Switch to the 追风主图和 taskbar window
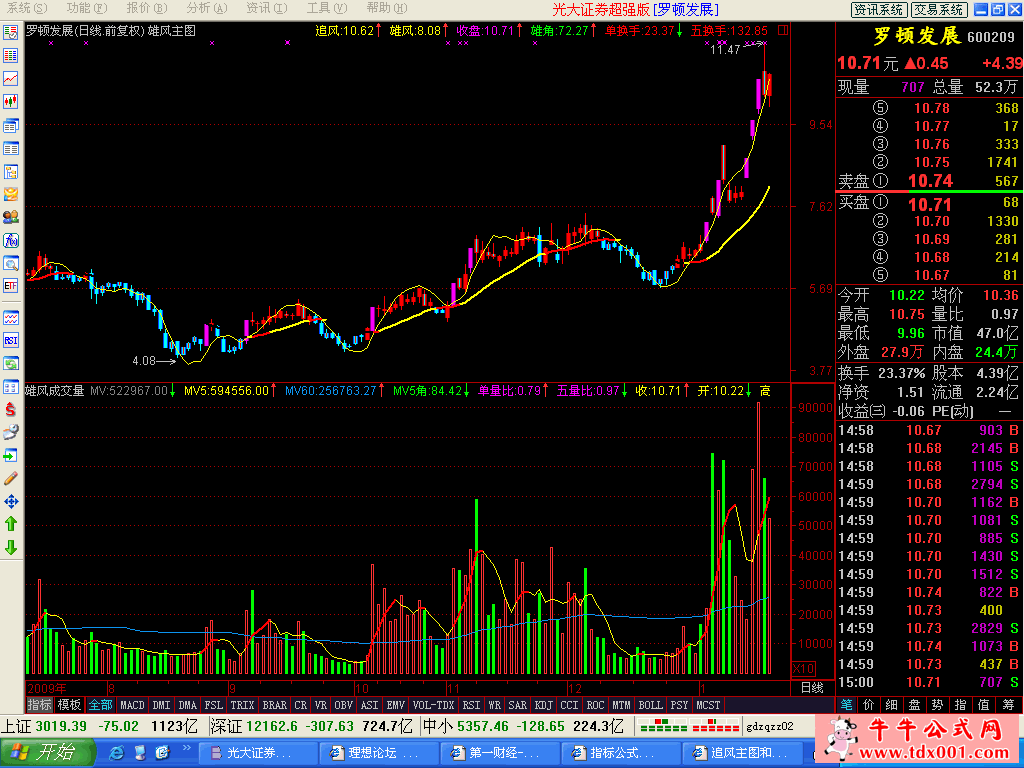Screen dimensions: 1024x768 pos(742,753)
